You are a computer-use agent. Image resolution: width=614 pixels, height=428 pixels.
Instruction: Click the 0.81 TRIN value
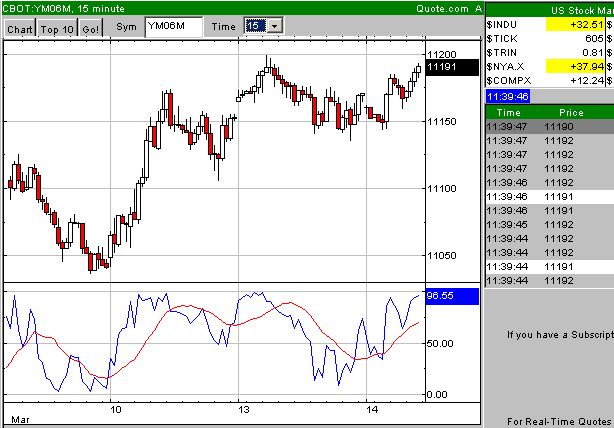592,52
